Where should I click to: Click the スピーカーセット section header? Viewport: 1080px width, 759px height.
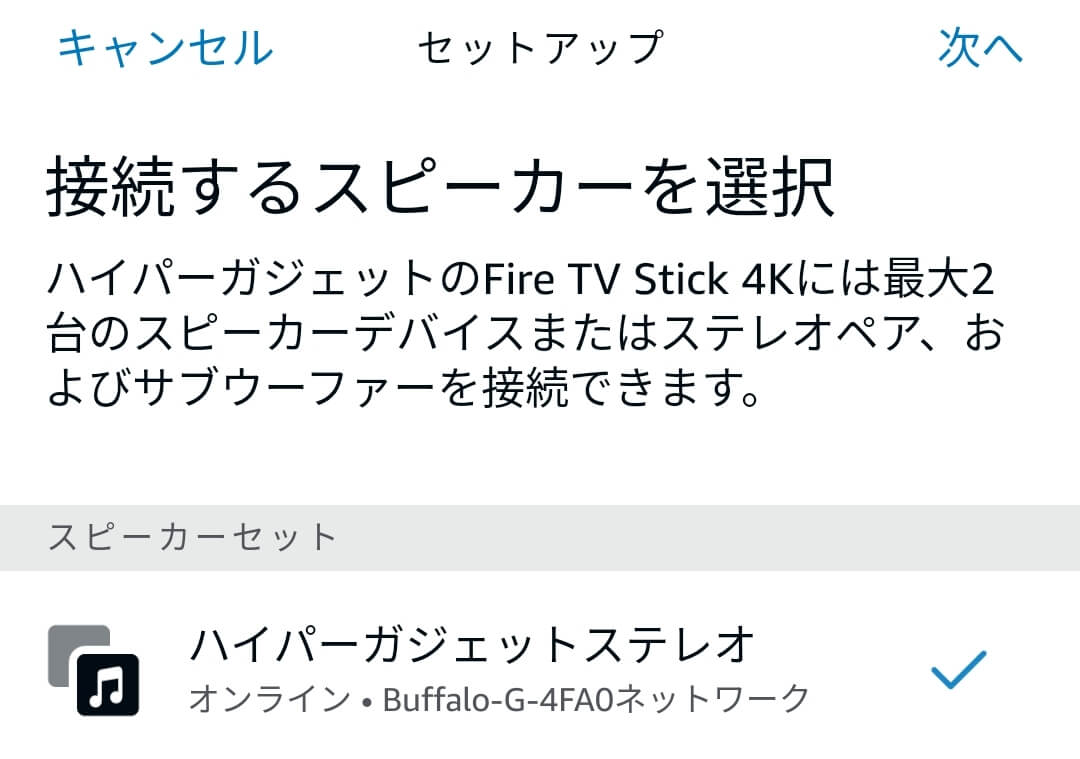[x=192, y=537]
